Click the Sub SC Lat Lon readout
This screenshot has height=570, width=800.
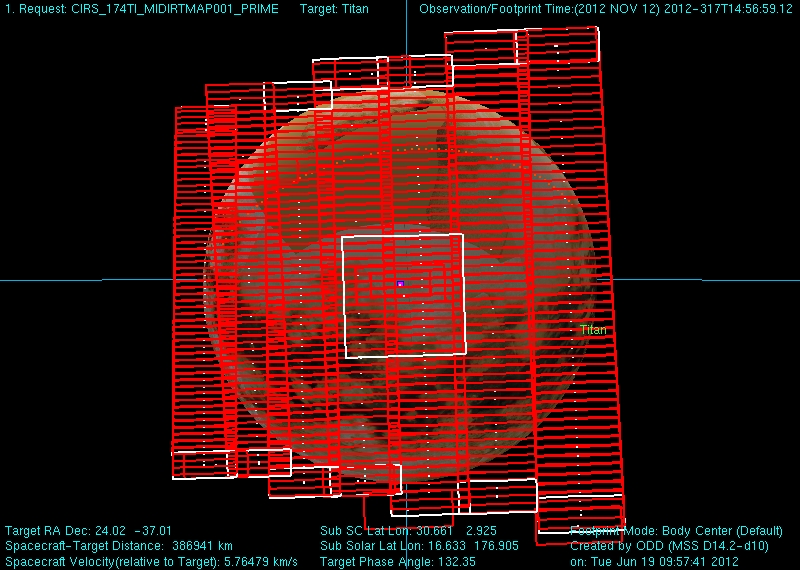pos(408,531)
